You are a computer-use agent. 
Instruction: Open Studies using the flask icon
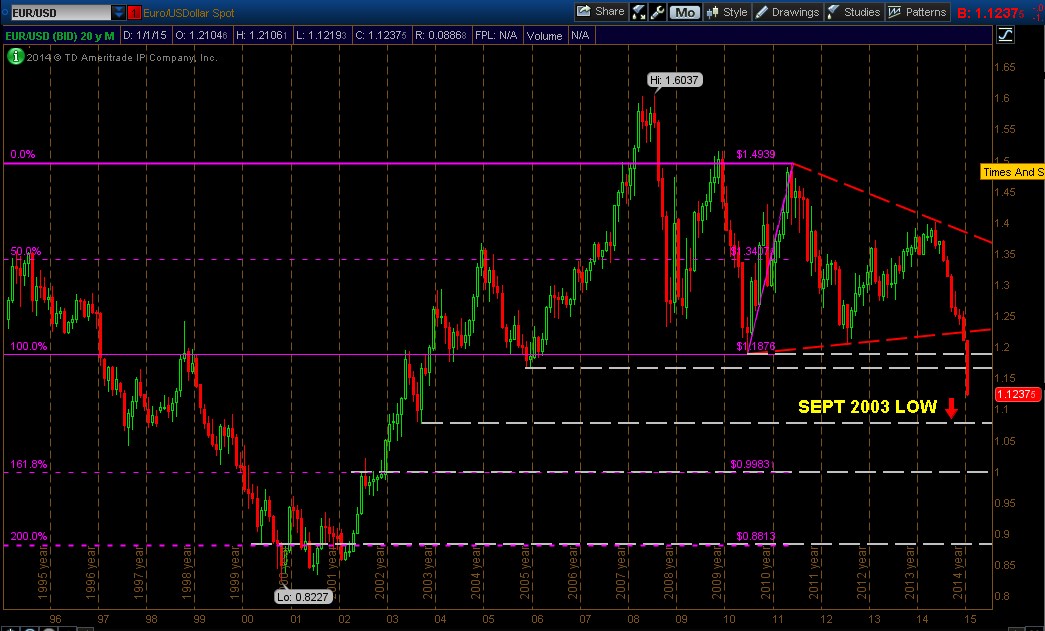pos(832,11)
